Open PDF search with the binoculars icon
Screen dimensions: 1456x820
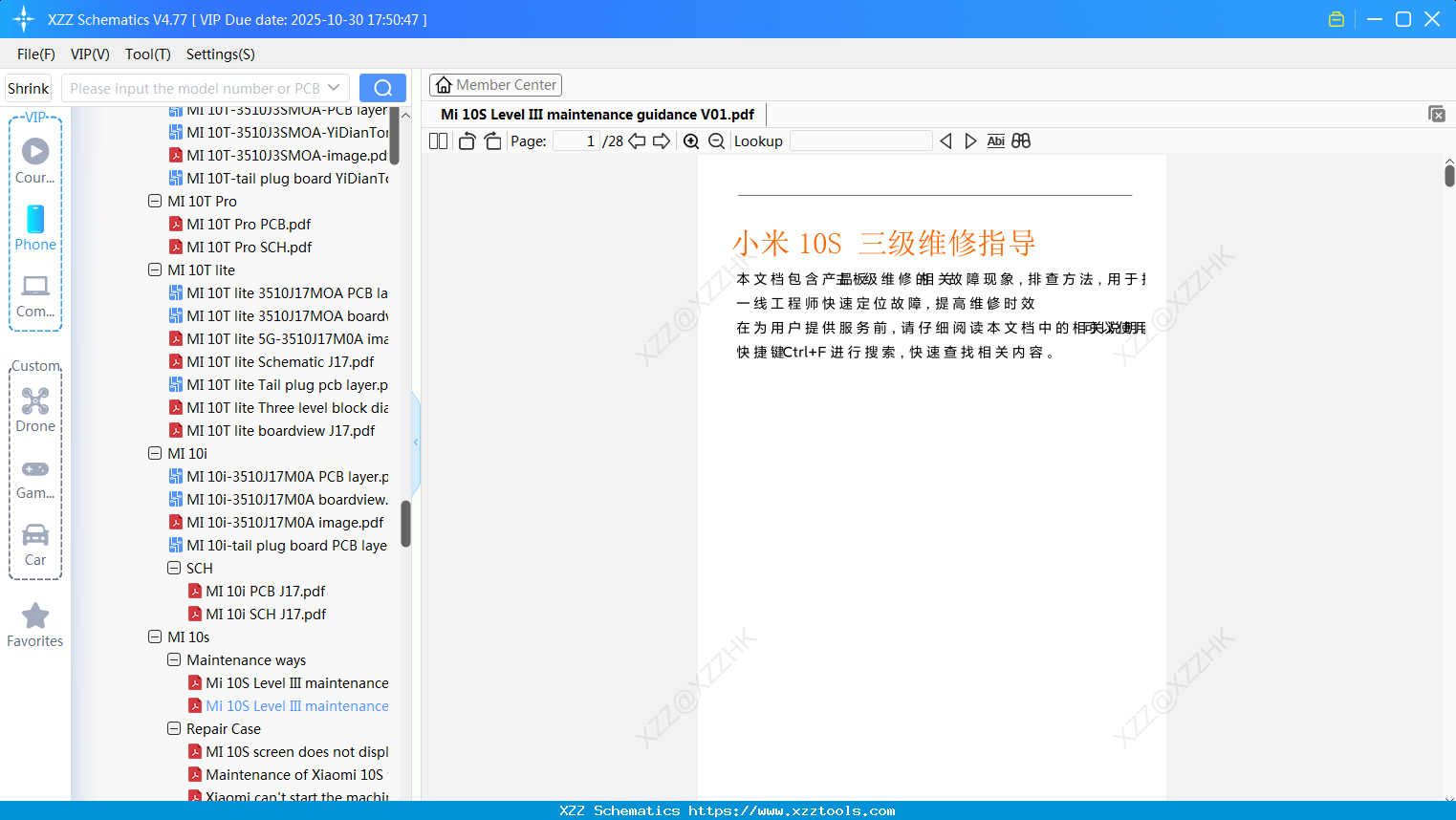[x=1021, y=140]
